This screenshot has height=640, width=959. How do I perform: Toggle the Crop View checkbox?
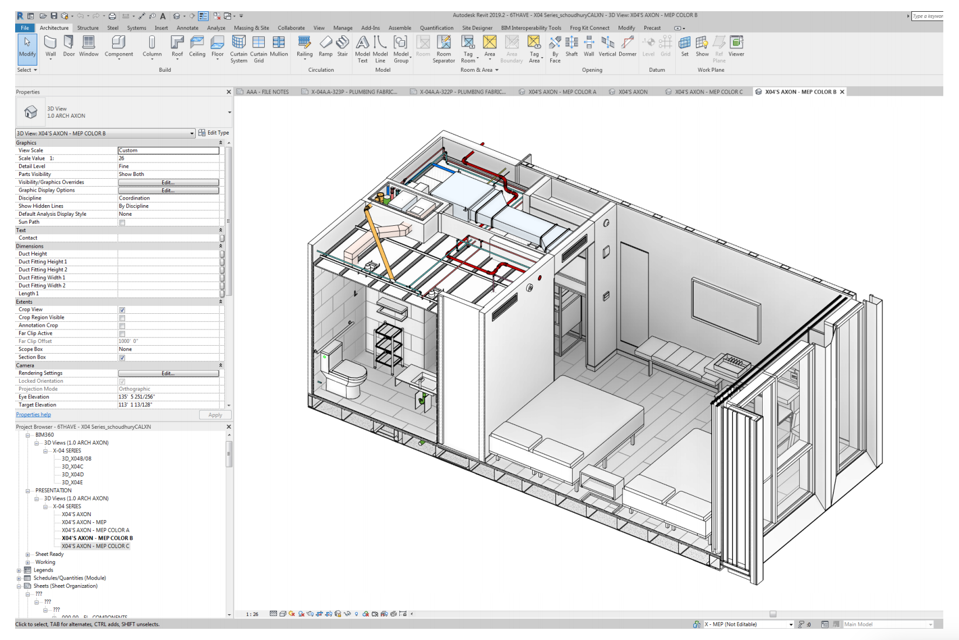[x=122, y=310]
